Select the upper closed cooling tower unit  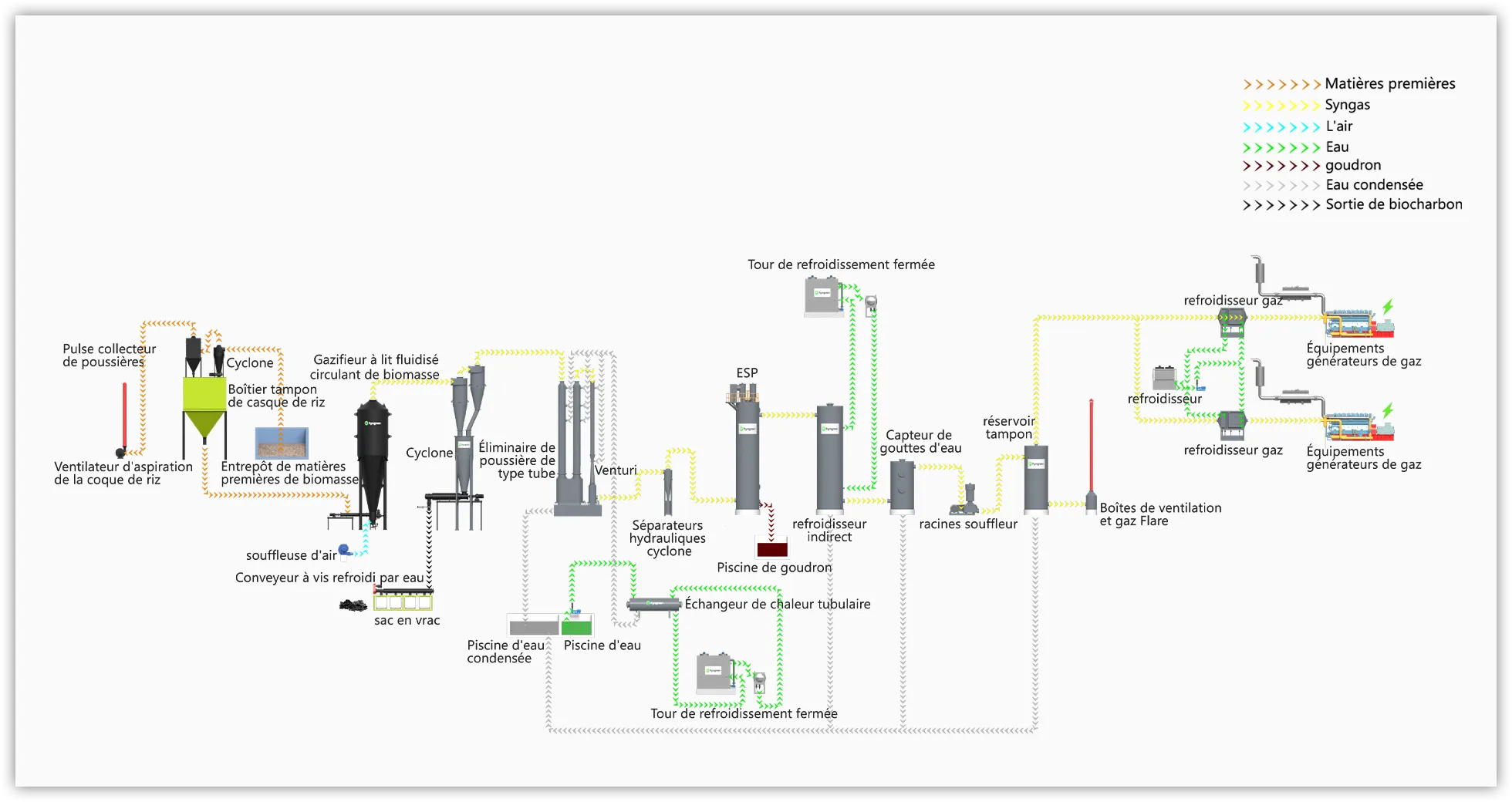[823, 295]
